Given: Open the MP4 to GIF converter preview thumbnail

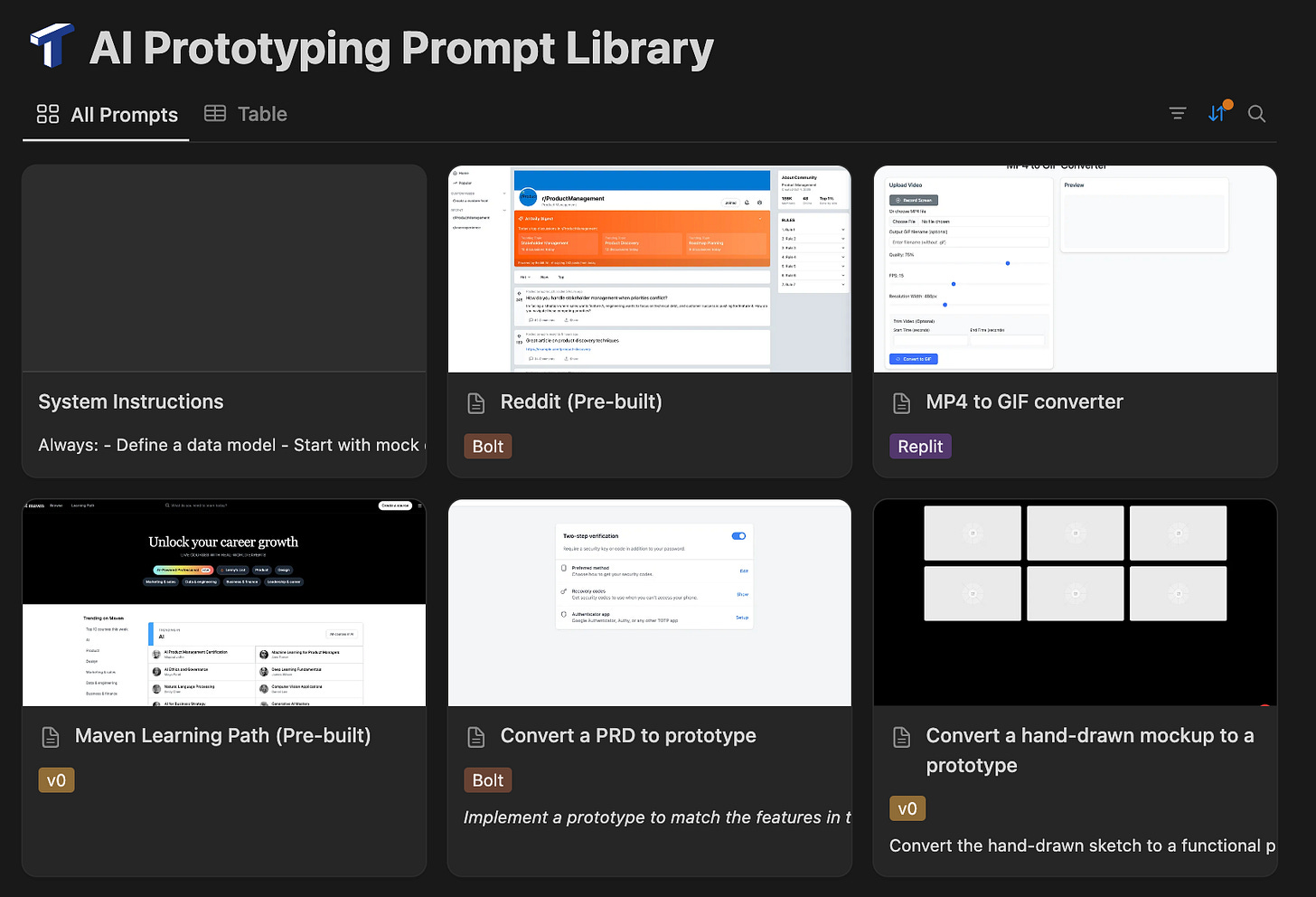Looking at the screenshot, I should [x=1076, y=269].
